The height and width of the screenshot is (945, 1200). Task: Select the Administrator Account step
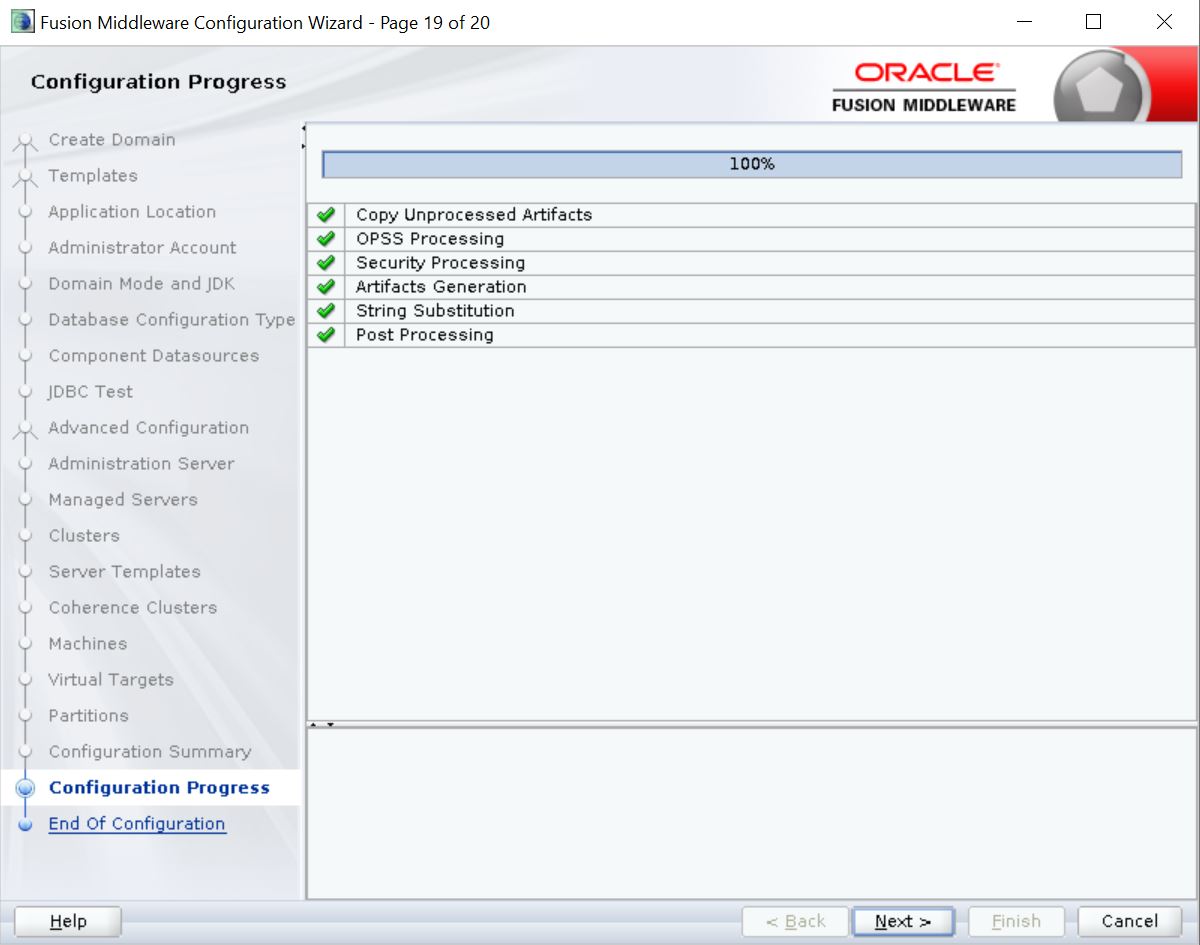[142, 248]
